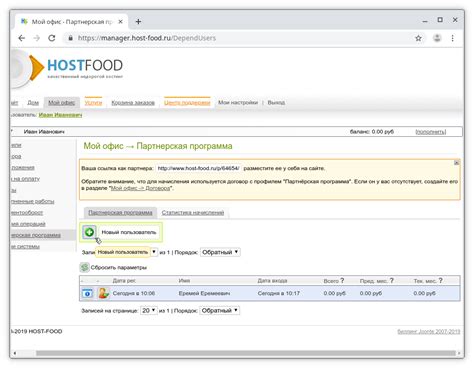The height and width of the screenshot is (368, 474).
Task: Click the browser forward arrow
Action: pos(37,38)
